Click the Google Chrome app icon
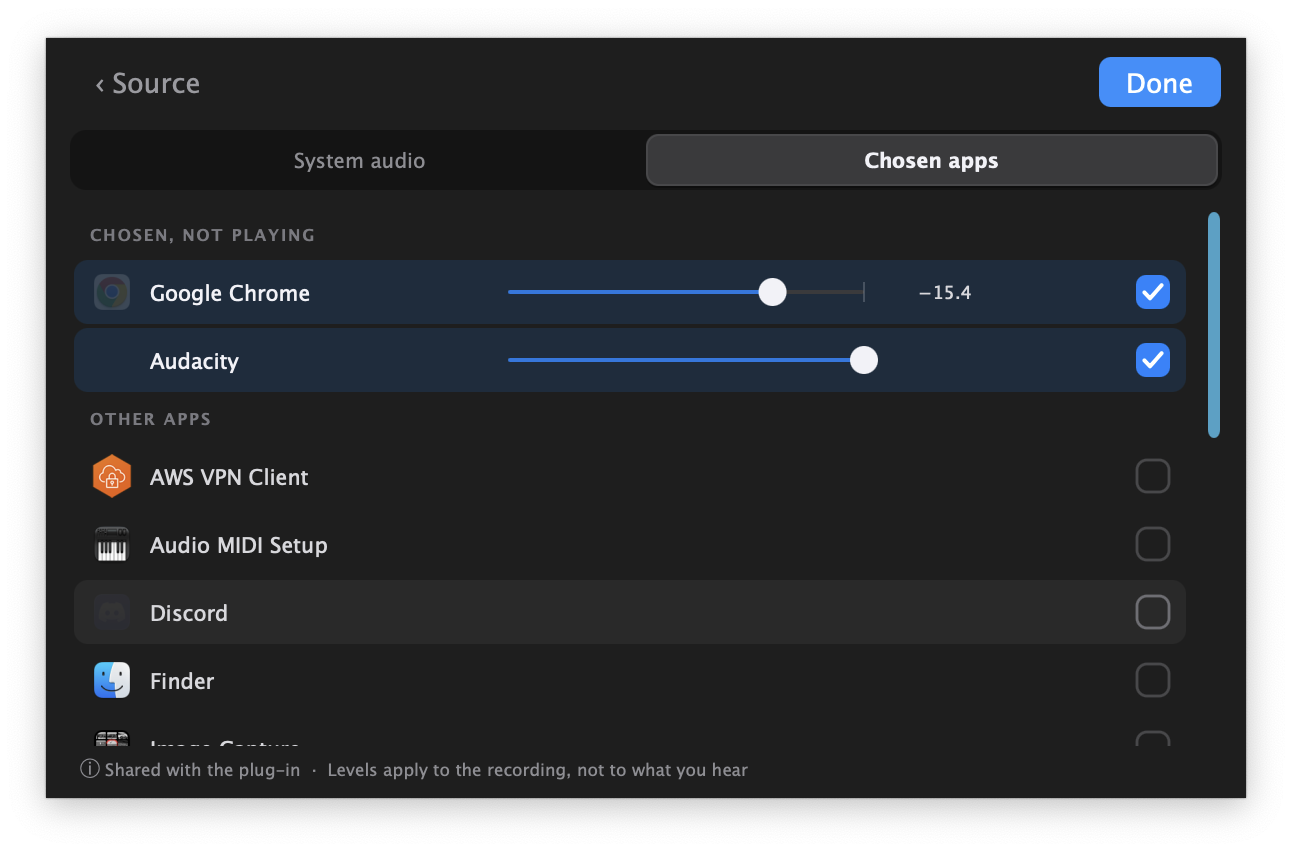 [112, 293]
